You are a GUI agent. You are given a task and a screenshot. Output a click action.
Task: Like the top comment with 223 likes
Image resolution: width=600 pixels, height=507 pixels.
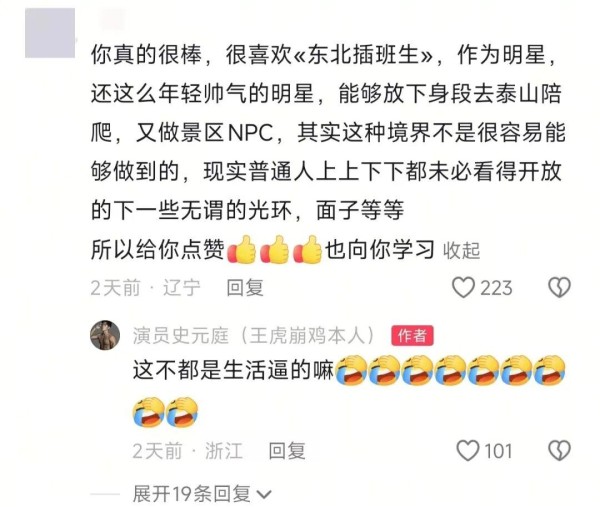tap(463, 287)
